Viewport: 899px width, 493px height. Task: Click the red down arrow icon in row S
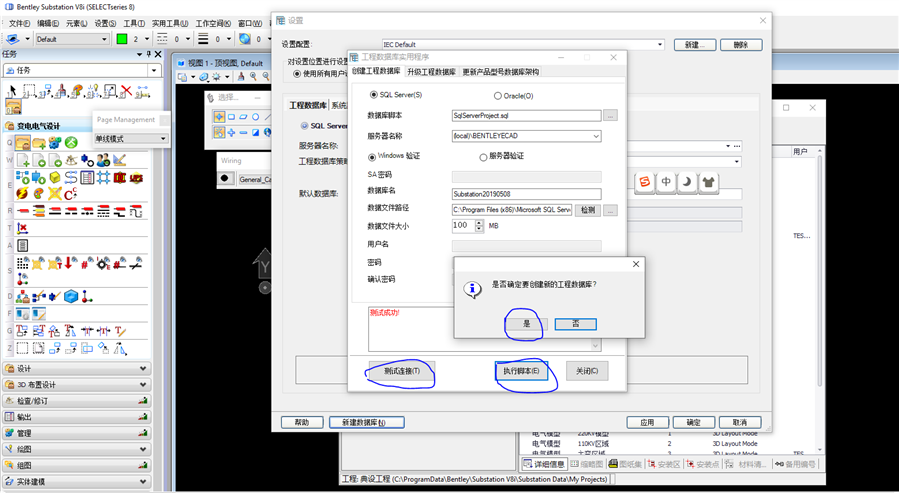tap(71, 263)
